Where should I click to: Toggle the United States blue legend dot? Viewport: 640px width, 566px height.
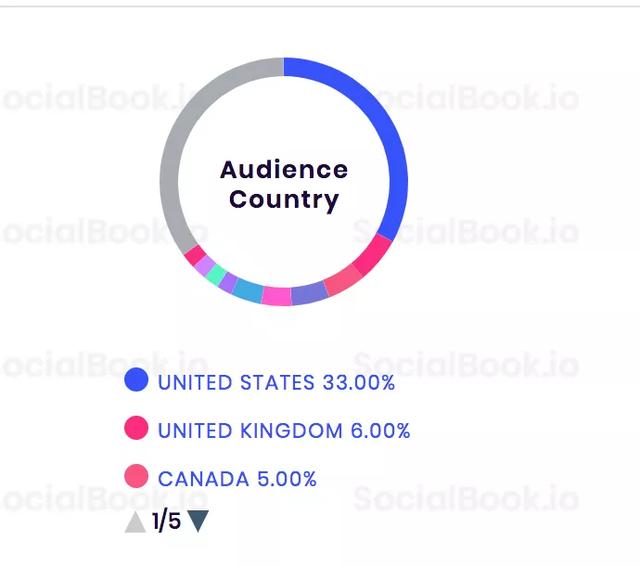[x=136, y=380]
